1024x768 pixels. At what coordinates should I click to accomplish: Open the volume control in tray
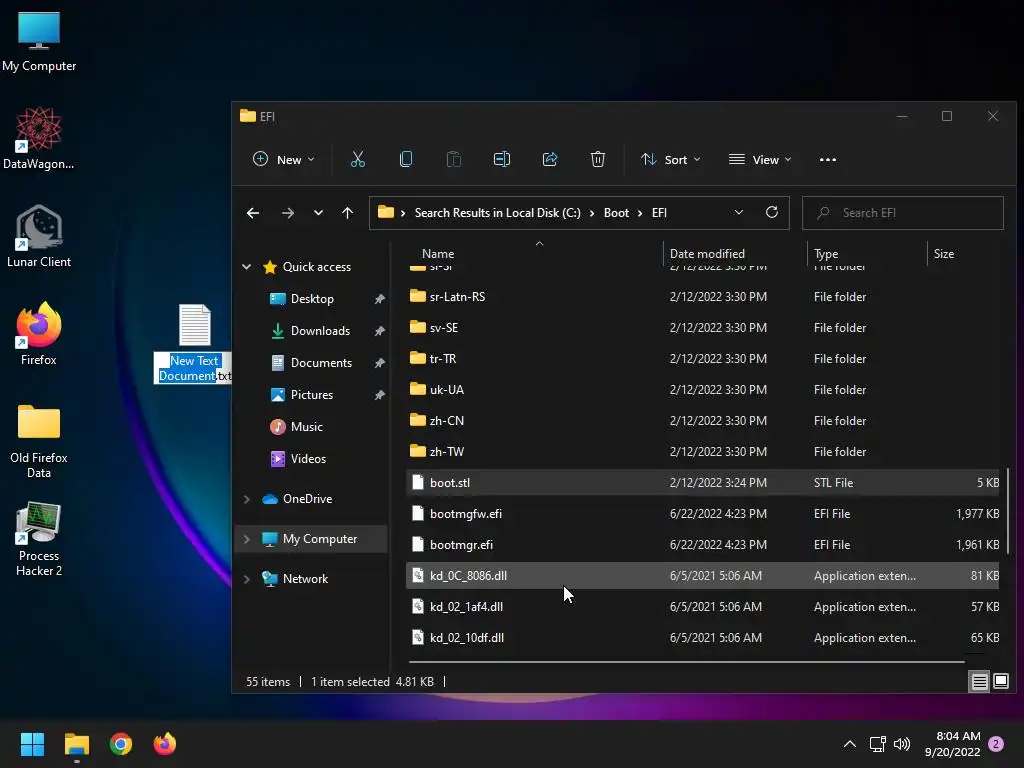902,744
